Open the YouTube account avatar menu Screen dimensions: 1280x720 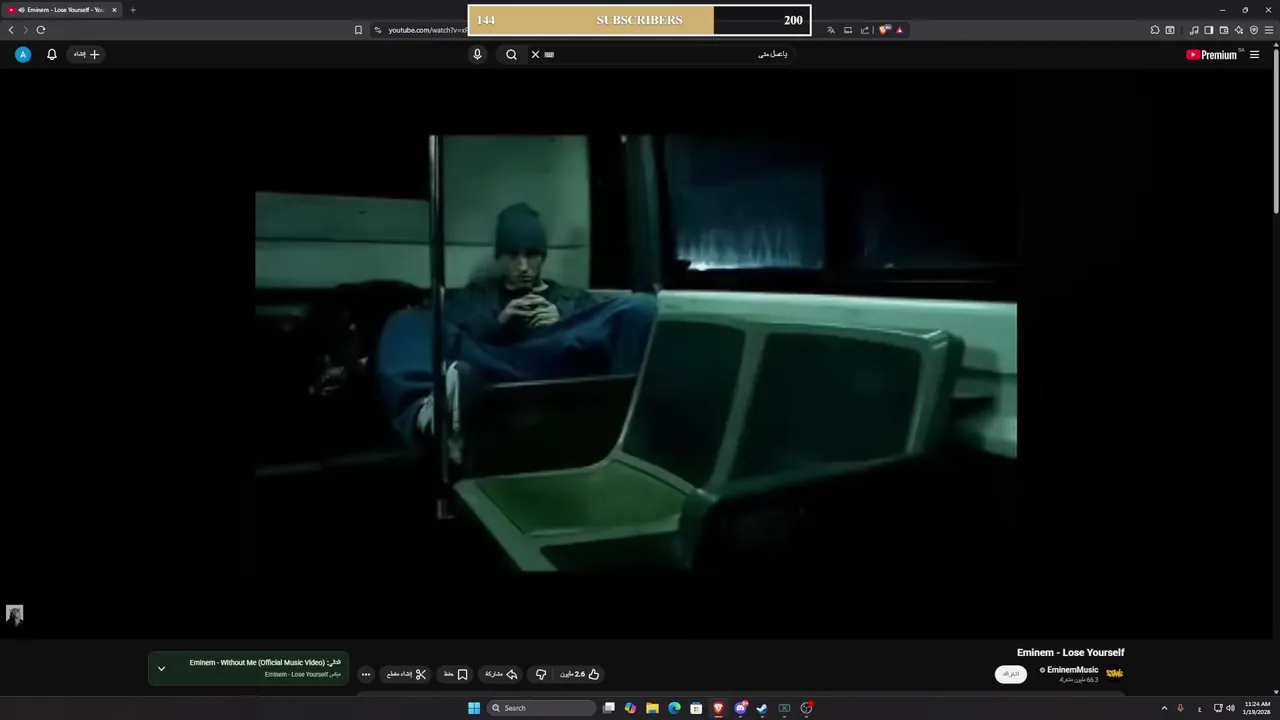tap(23, 54)
